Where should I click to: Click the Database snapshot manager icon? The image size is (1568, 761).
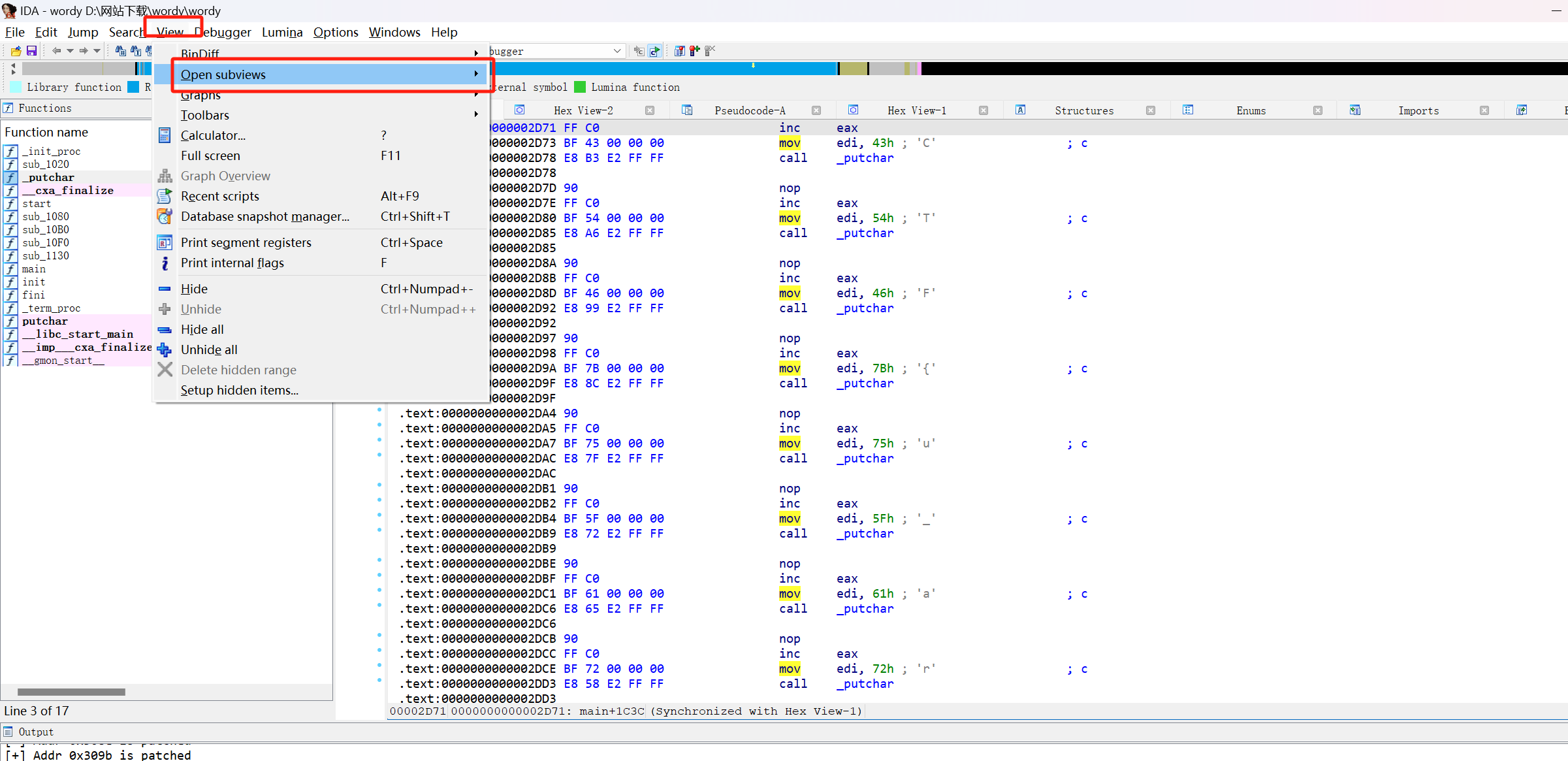(165, 216)
